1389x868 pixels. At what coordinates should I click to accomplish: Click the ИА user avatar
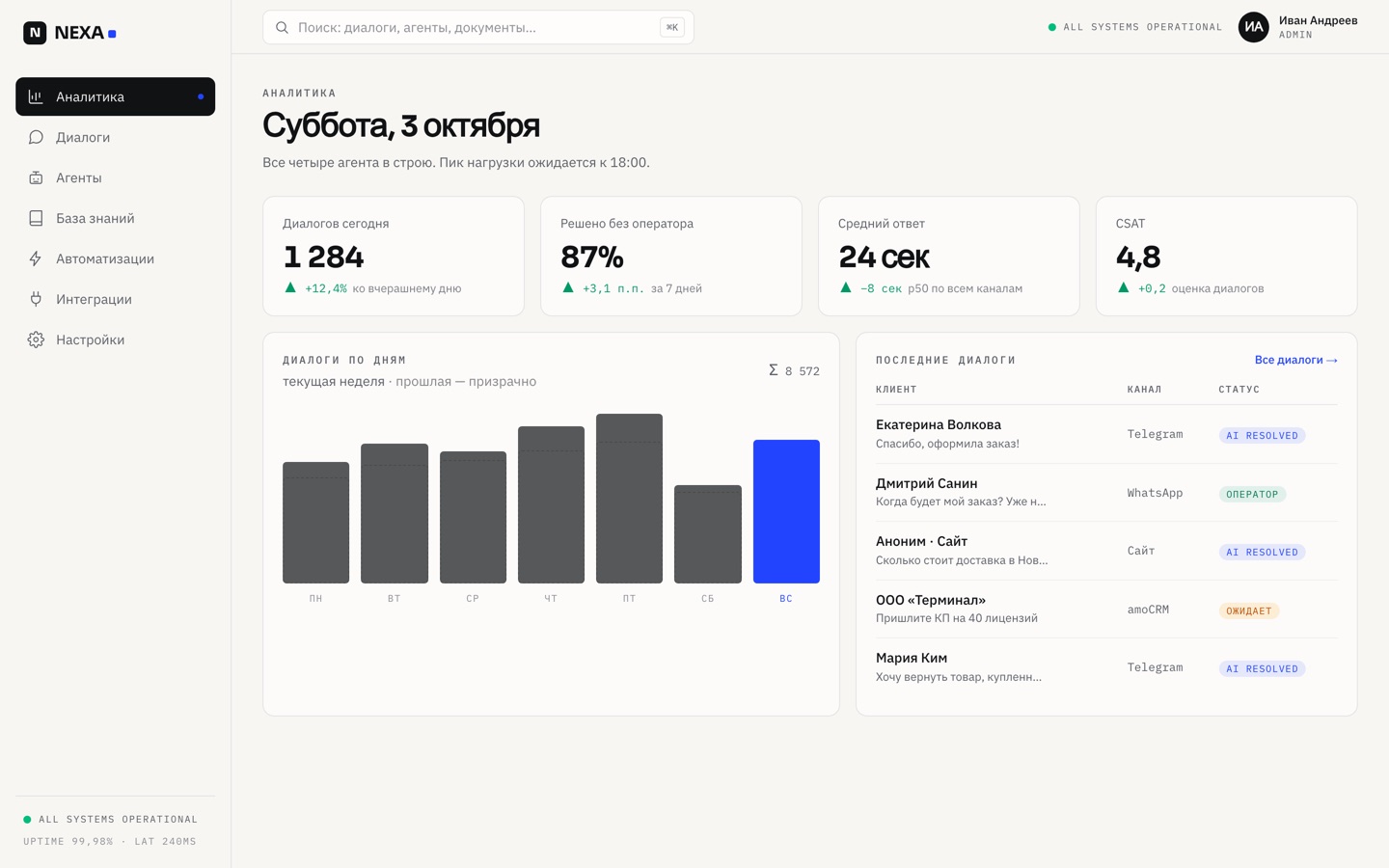pos(1253,27)
